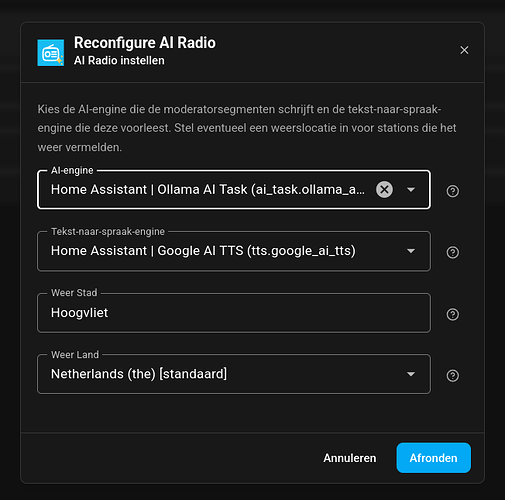This screenshot has width=505, height=500.
Task: Expand the Weer Land dropdown arrow
Action: [x=411, y=374]
